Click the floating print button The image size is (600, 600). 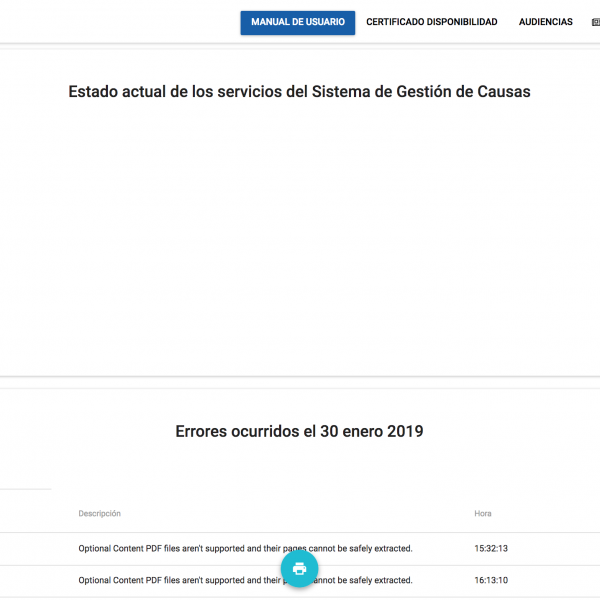[299, 568]
